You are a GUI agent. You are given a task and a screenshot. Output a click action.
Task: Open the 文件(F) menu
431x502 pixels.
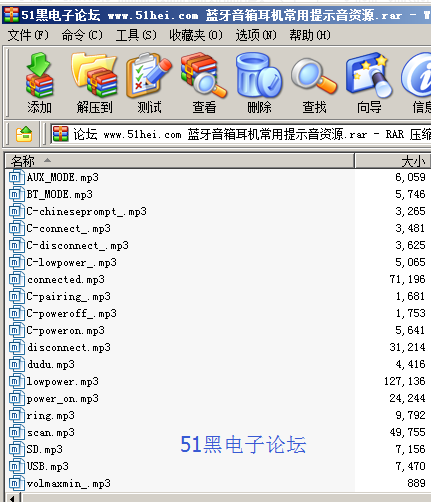tap(28, 35)
